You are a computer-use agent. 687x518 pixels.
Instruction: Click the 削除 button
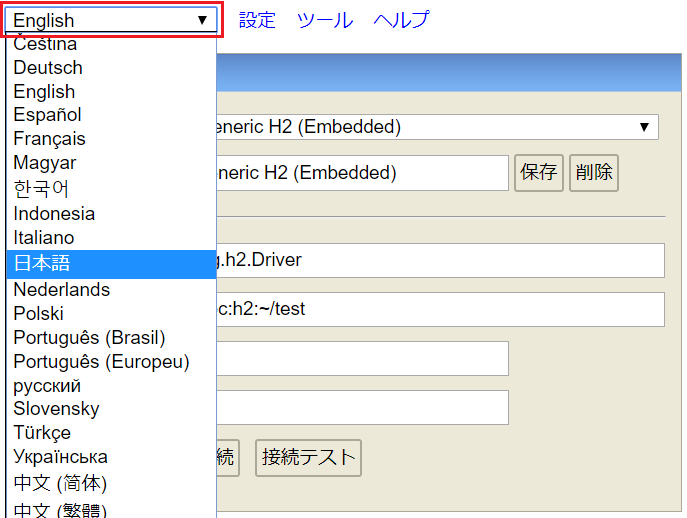(x=594, y=173)
